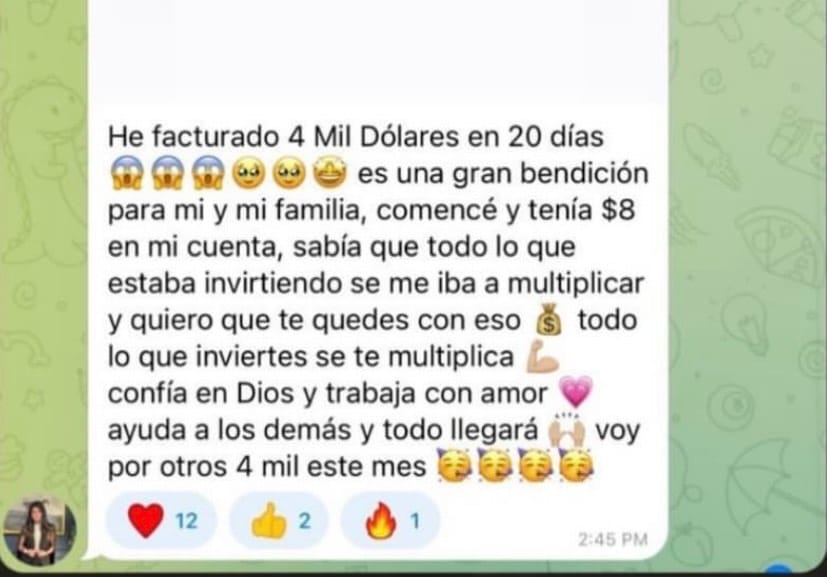Select the first screaming face emoji

[x=127, y=173]
